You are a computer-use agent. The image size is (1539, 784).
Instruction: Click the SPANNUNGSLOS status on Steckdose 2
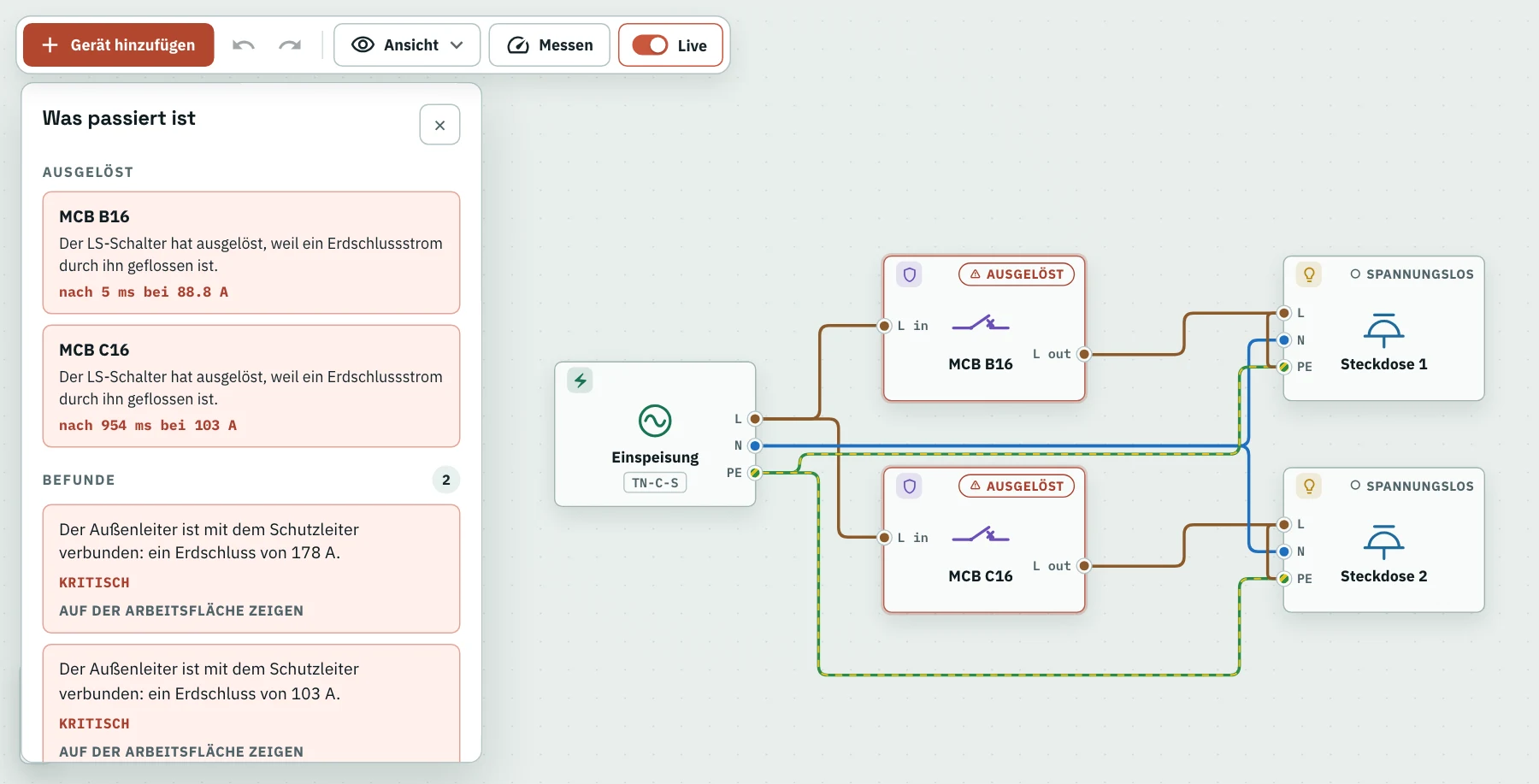coord(1412,486)
